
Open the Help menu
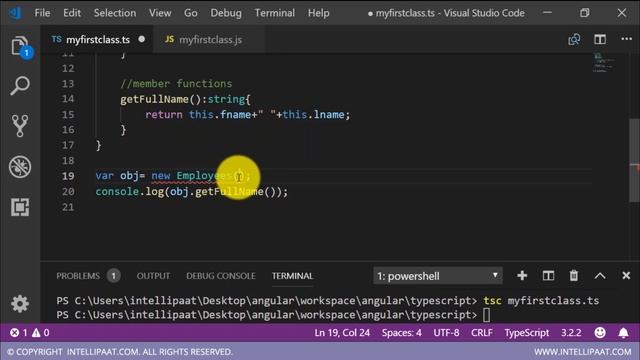point(318,13)
